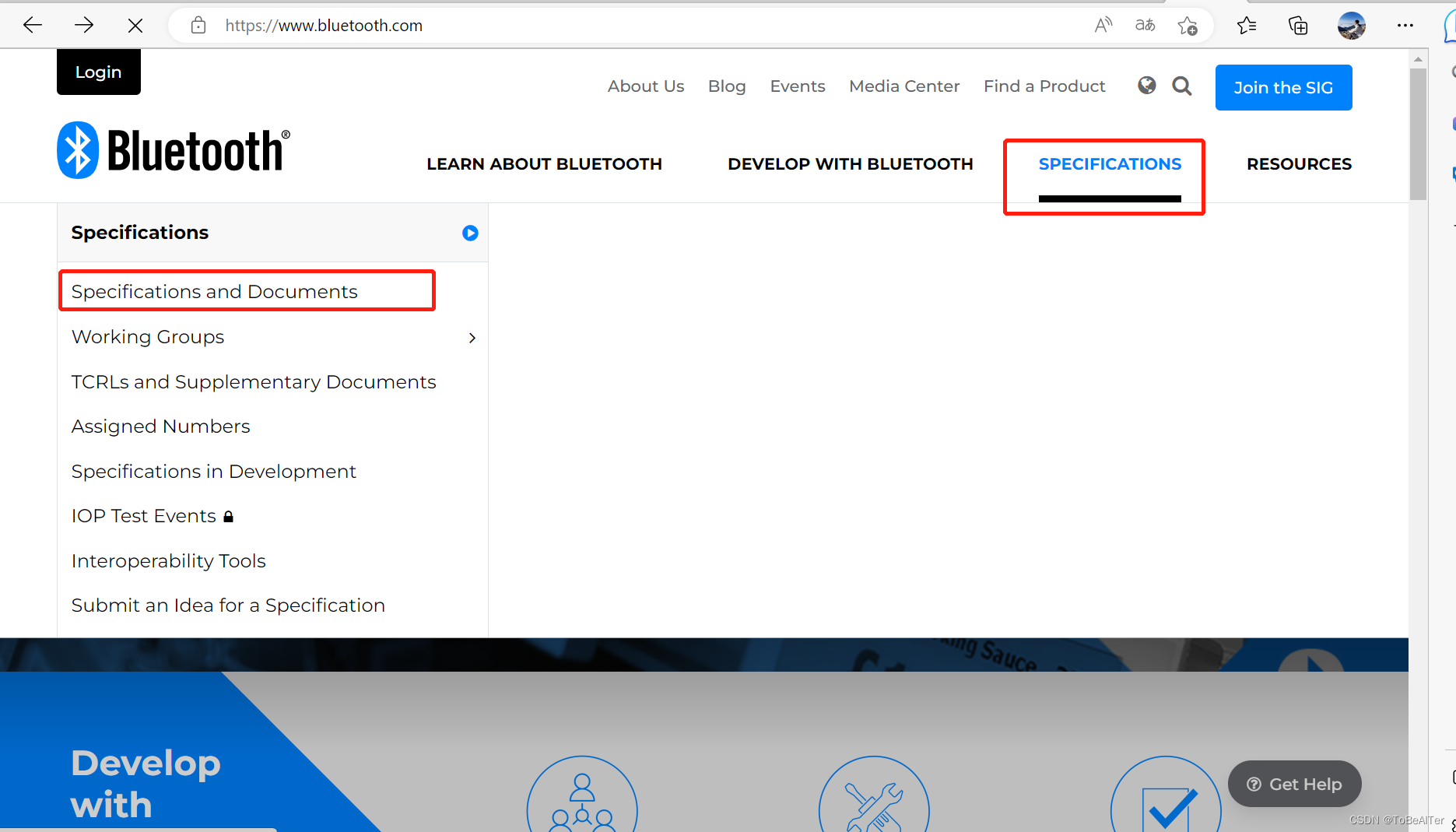Open the Find a Product link

tap(1044, 86)
